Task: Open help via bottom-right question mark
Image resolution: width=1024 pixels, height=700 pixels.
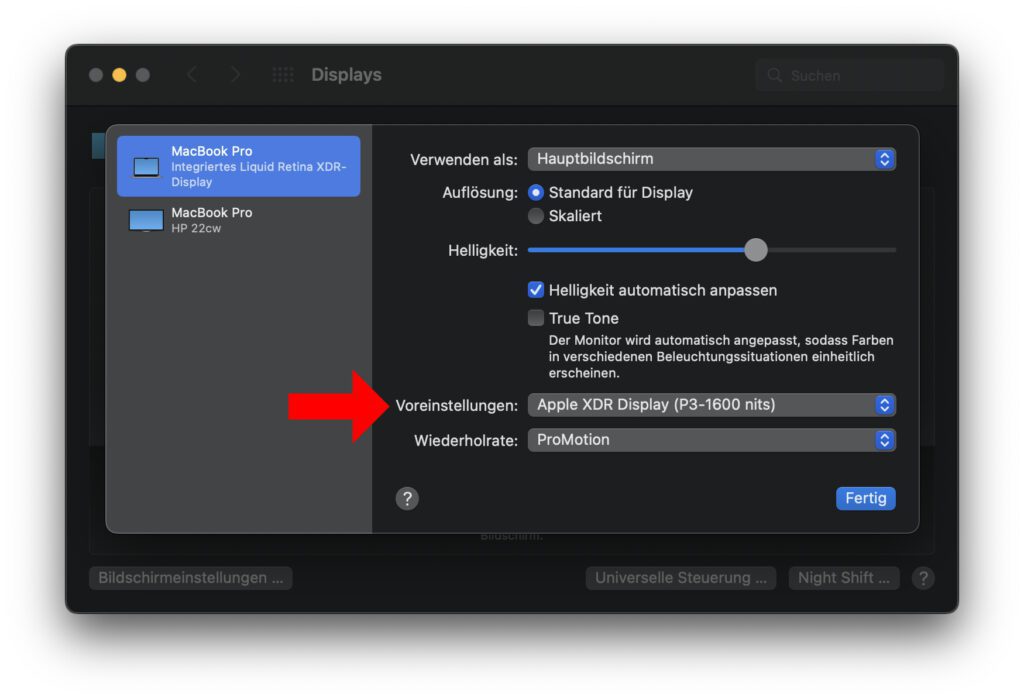Action: pyautogui.click(x=923, y=578)
